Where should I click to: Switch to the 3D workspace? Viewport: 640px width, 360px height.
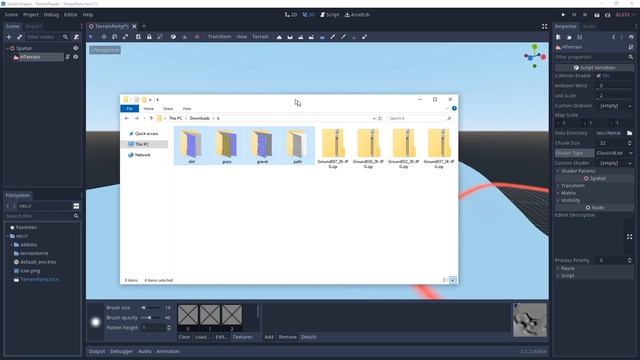(x=309, y=15)
